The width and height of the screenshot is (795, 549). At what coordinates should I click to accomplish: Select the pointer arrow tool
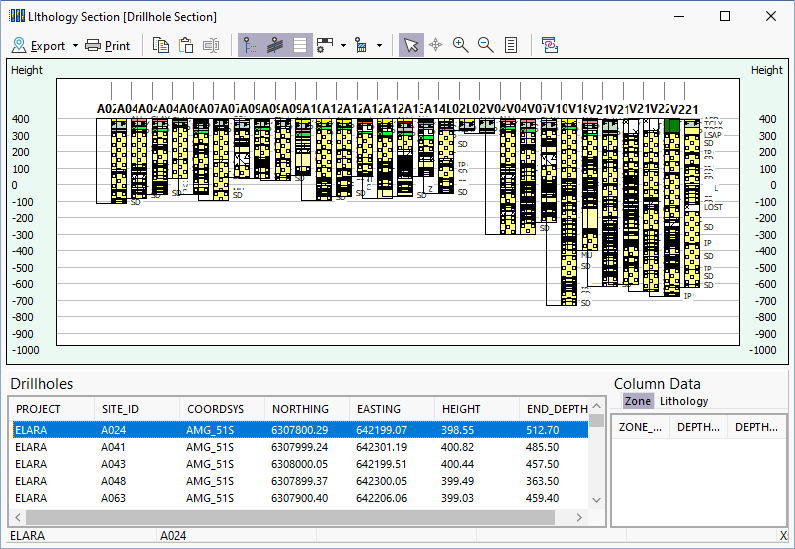411,46
